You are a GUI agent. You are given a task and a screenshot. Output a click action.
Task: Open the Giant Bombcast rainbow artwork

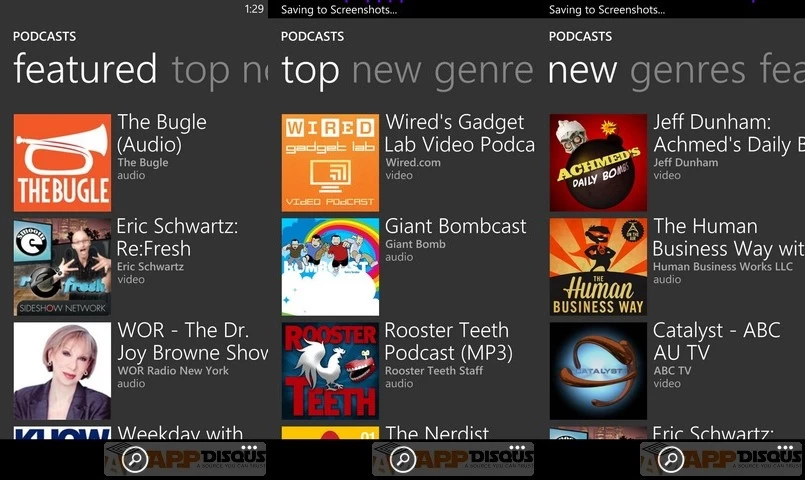330,267
